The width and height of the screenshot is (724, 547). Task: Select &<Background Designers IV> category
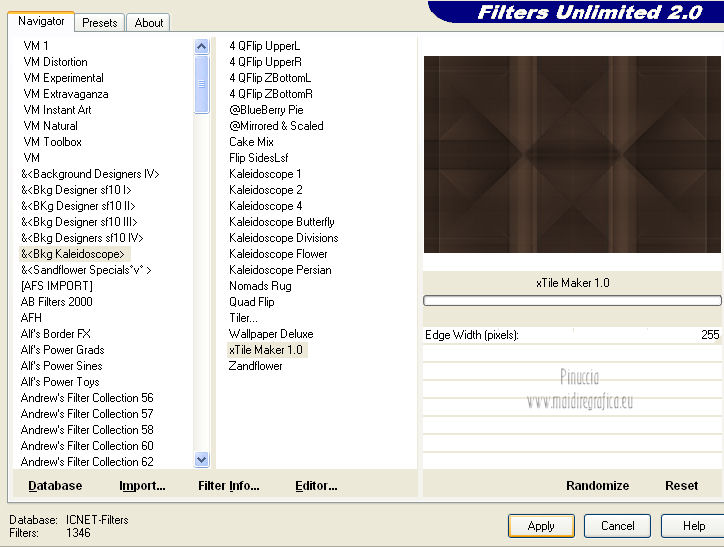90,174
